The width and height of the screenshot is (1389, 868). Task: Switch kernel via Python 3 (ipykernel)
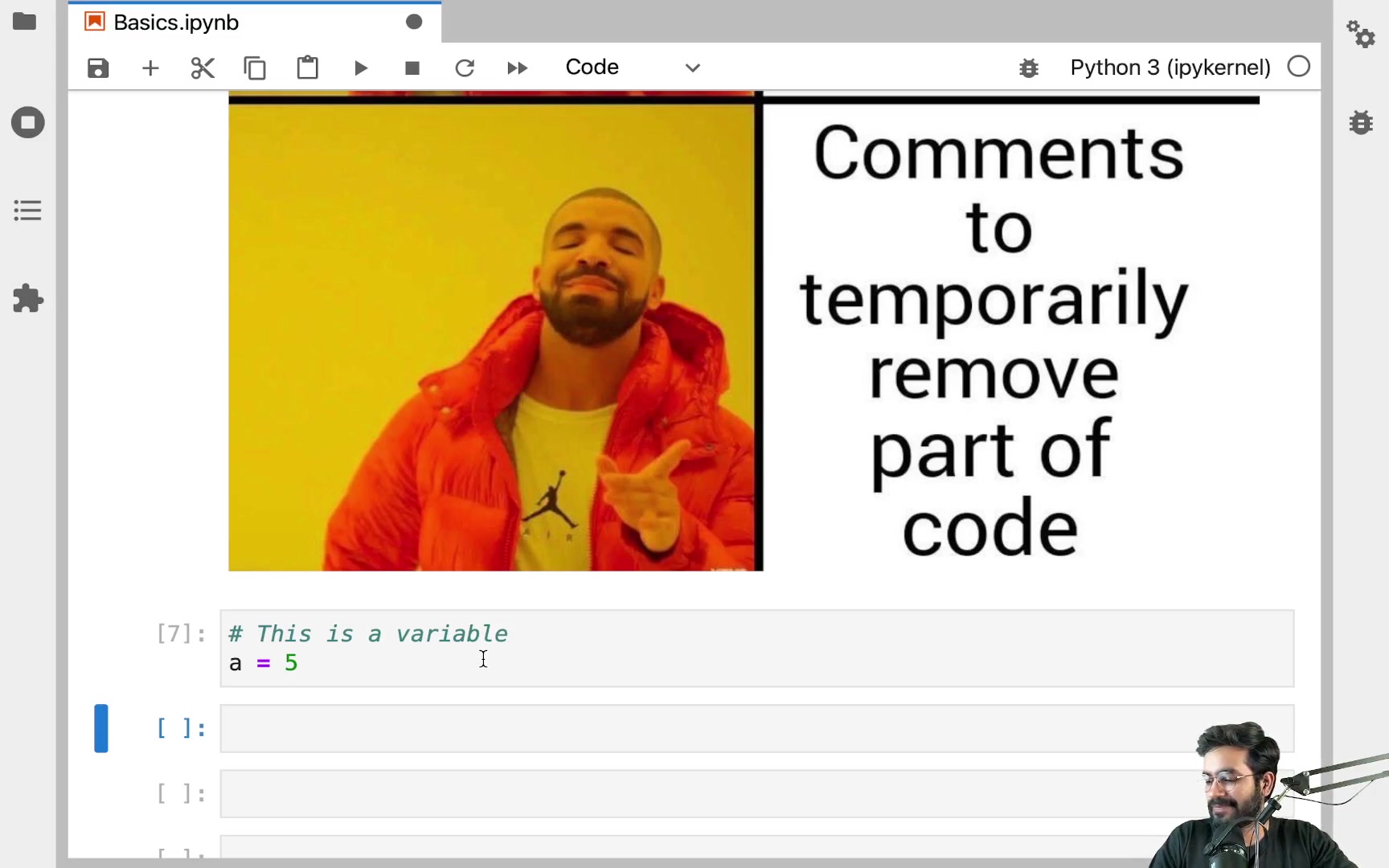[x=1170, y=68]
